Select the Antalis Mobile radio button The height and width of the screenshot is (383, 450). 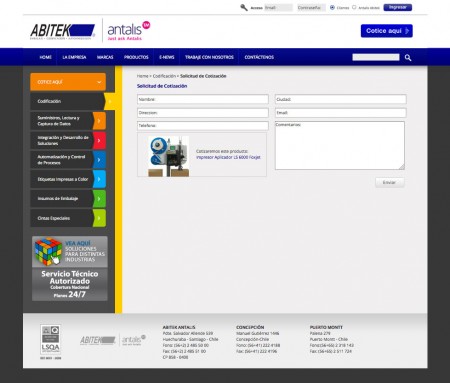[x=354, y=7]
